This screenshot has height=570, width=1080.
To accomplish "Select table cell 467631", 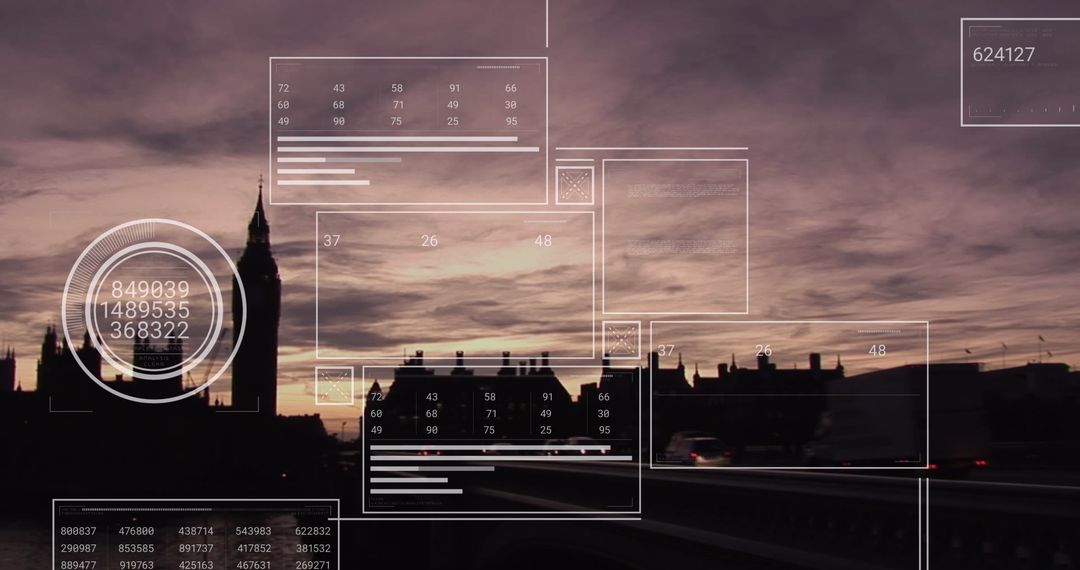I will coord(253,565).
